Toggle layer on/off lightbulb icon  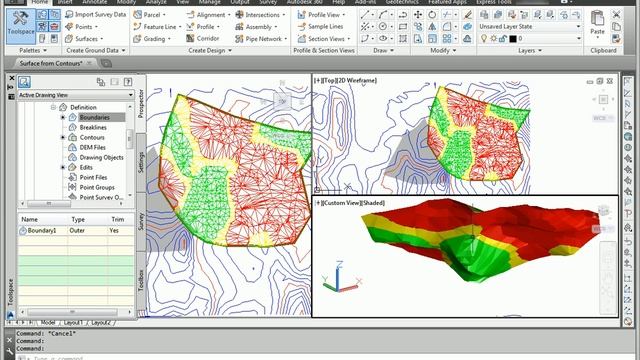coord(484,39)
